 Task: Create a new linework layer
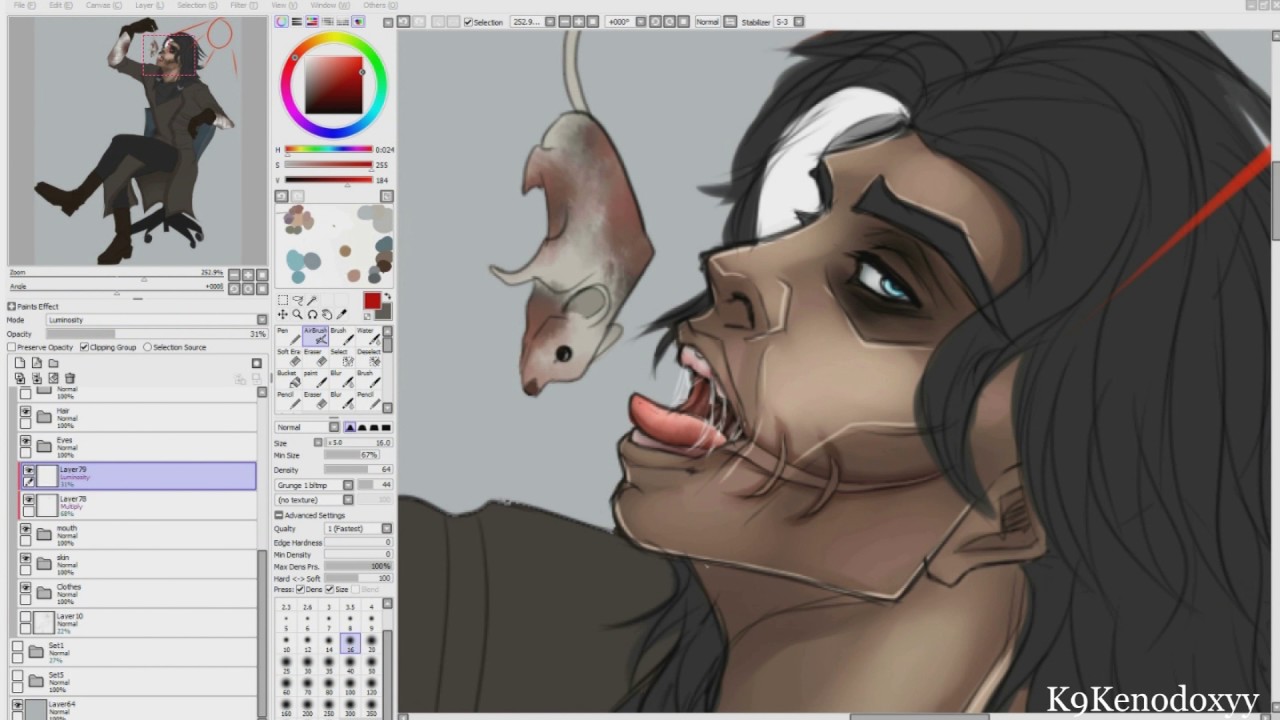click(37, 363)
